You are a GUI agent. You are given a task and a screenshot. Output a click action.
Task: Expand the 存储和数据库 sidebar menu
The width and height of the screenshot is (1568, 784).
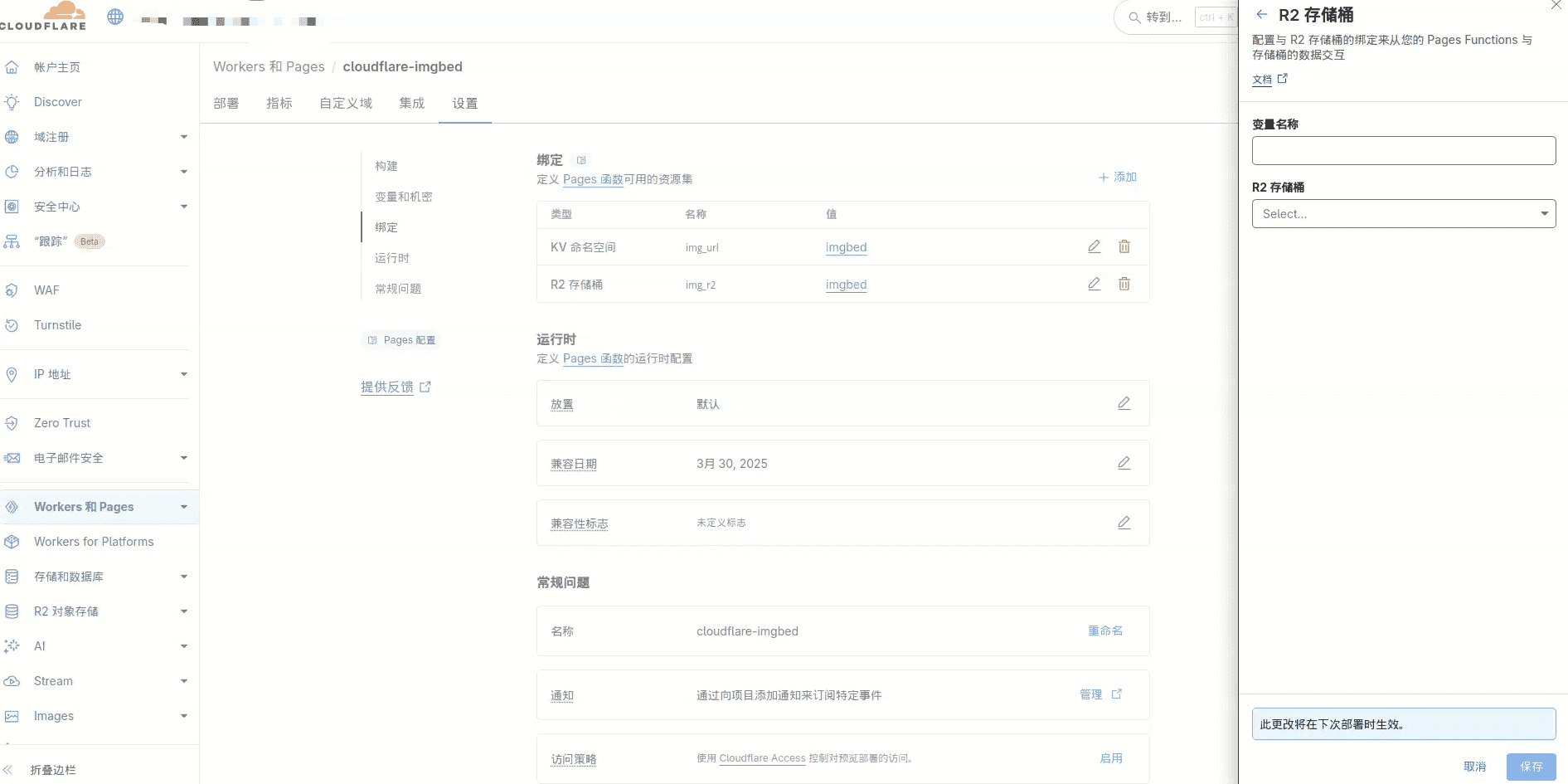184,577
